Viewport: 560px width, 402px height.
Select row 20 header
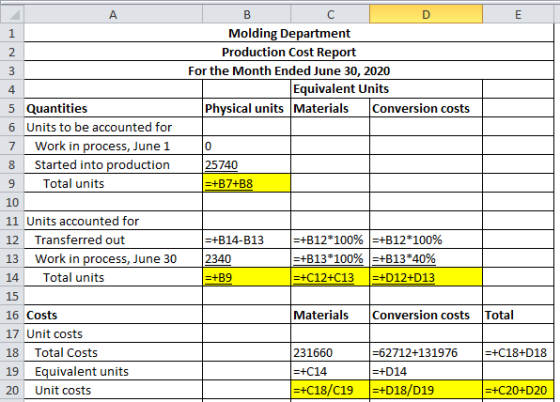[x=12, y=390]
